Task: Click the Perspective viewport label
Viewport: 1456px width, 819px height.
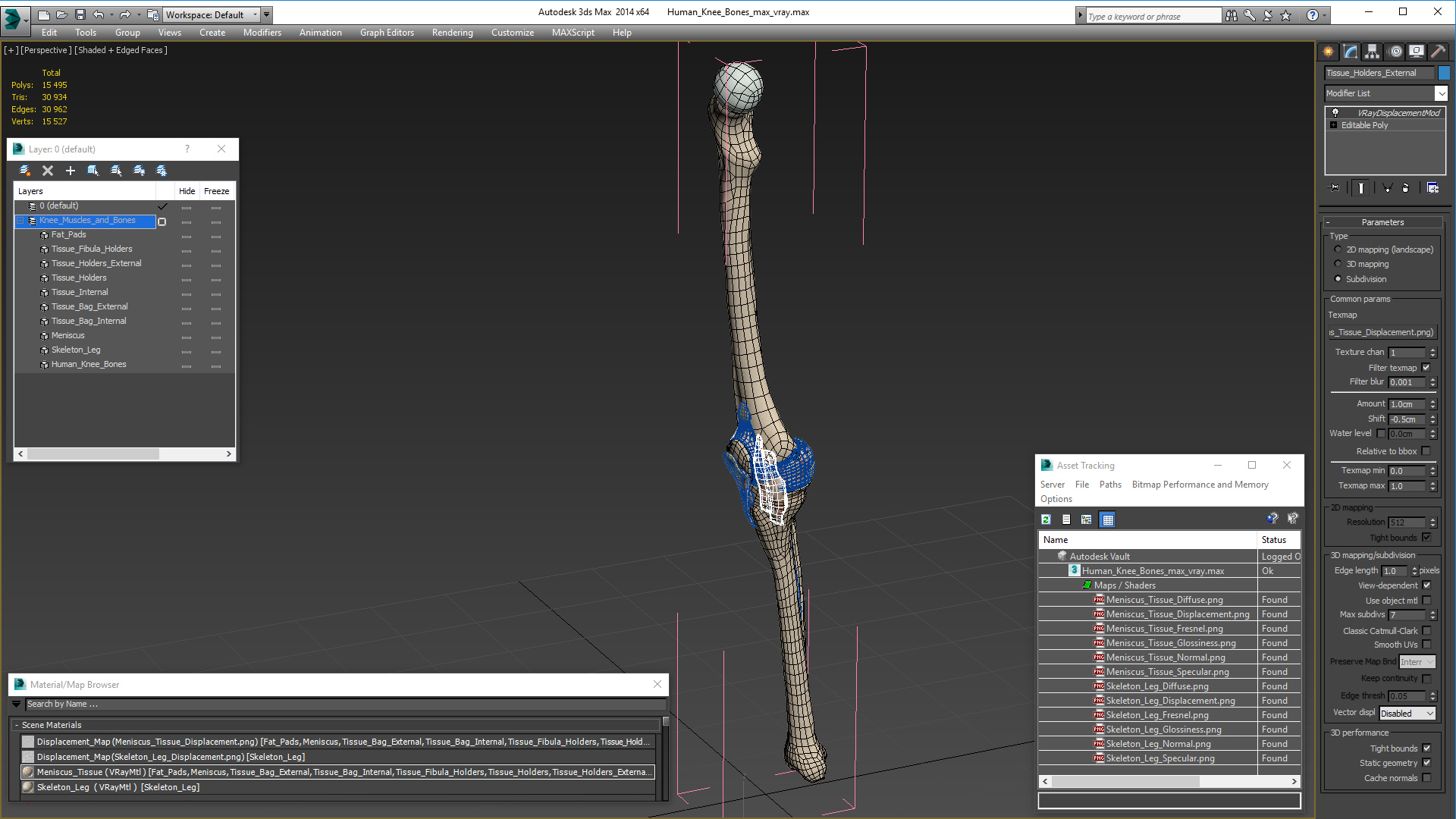Action: click(46, 50)
